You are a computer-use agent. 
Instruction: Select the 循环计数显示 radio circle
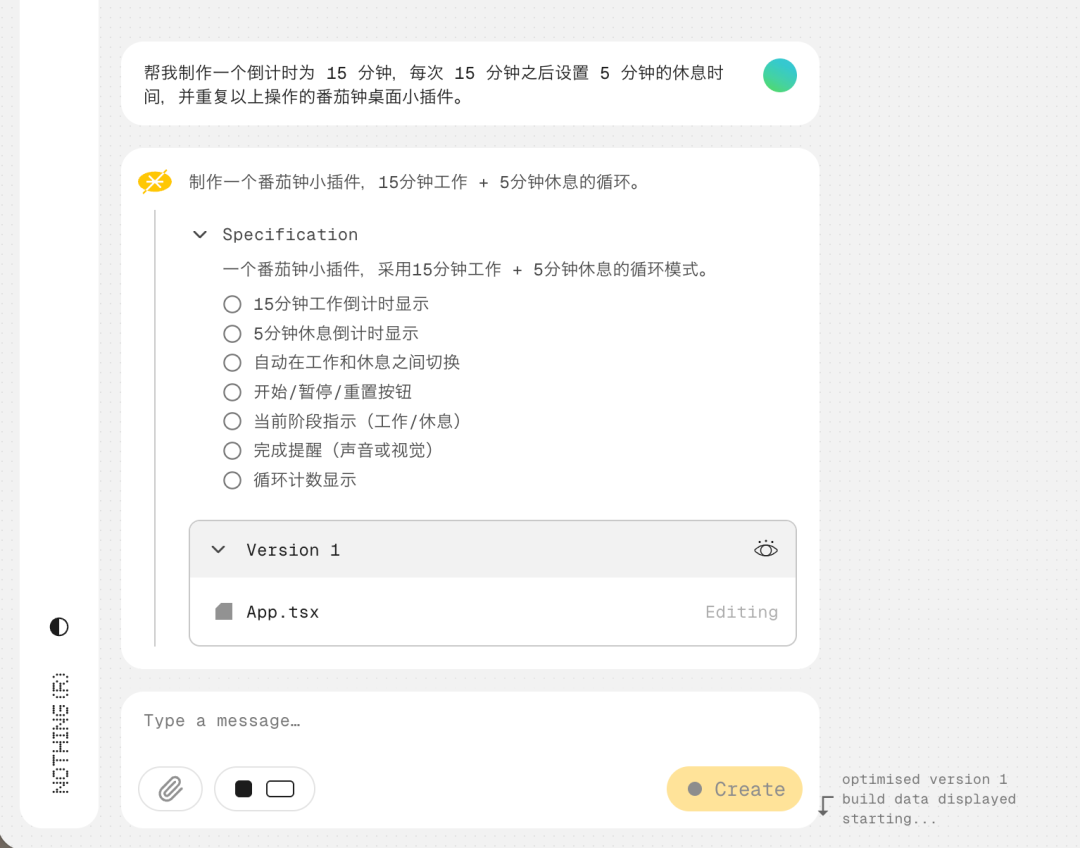[233, 480]
